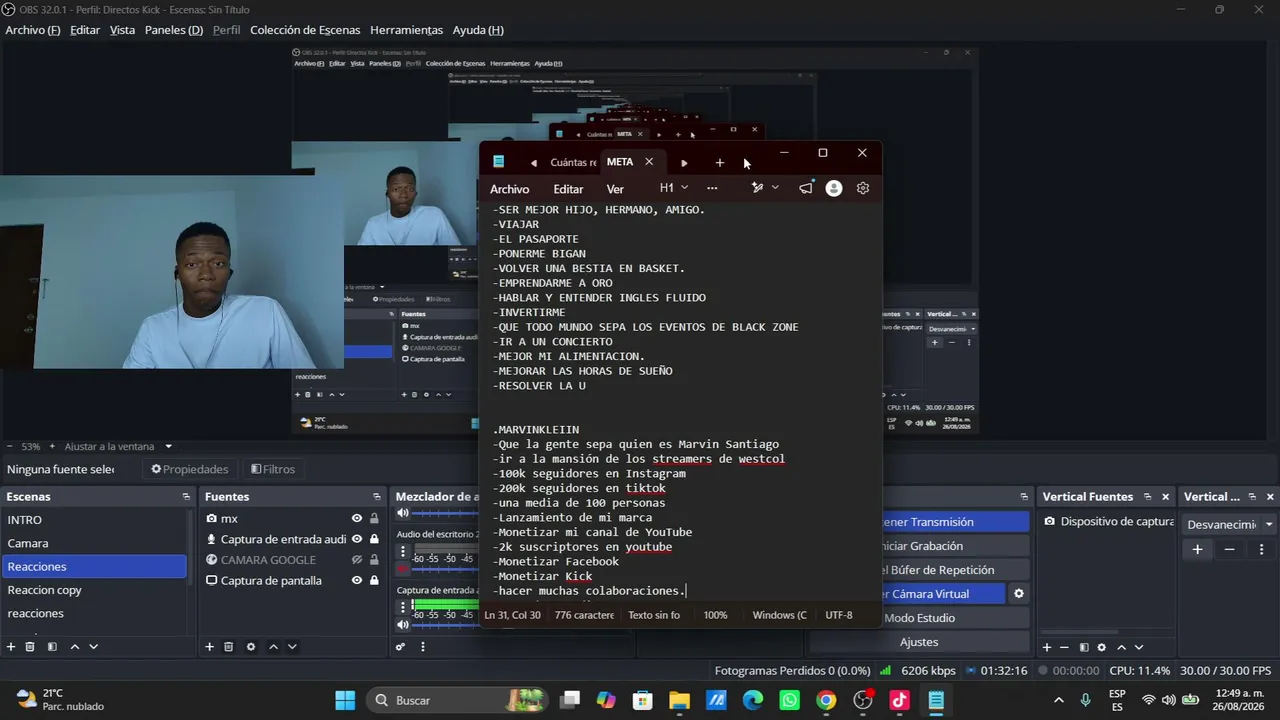Float the Escenas dock panel
Viewport: 1280px width, 720px height.
[x=186, y=497]
